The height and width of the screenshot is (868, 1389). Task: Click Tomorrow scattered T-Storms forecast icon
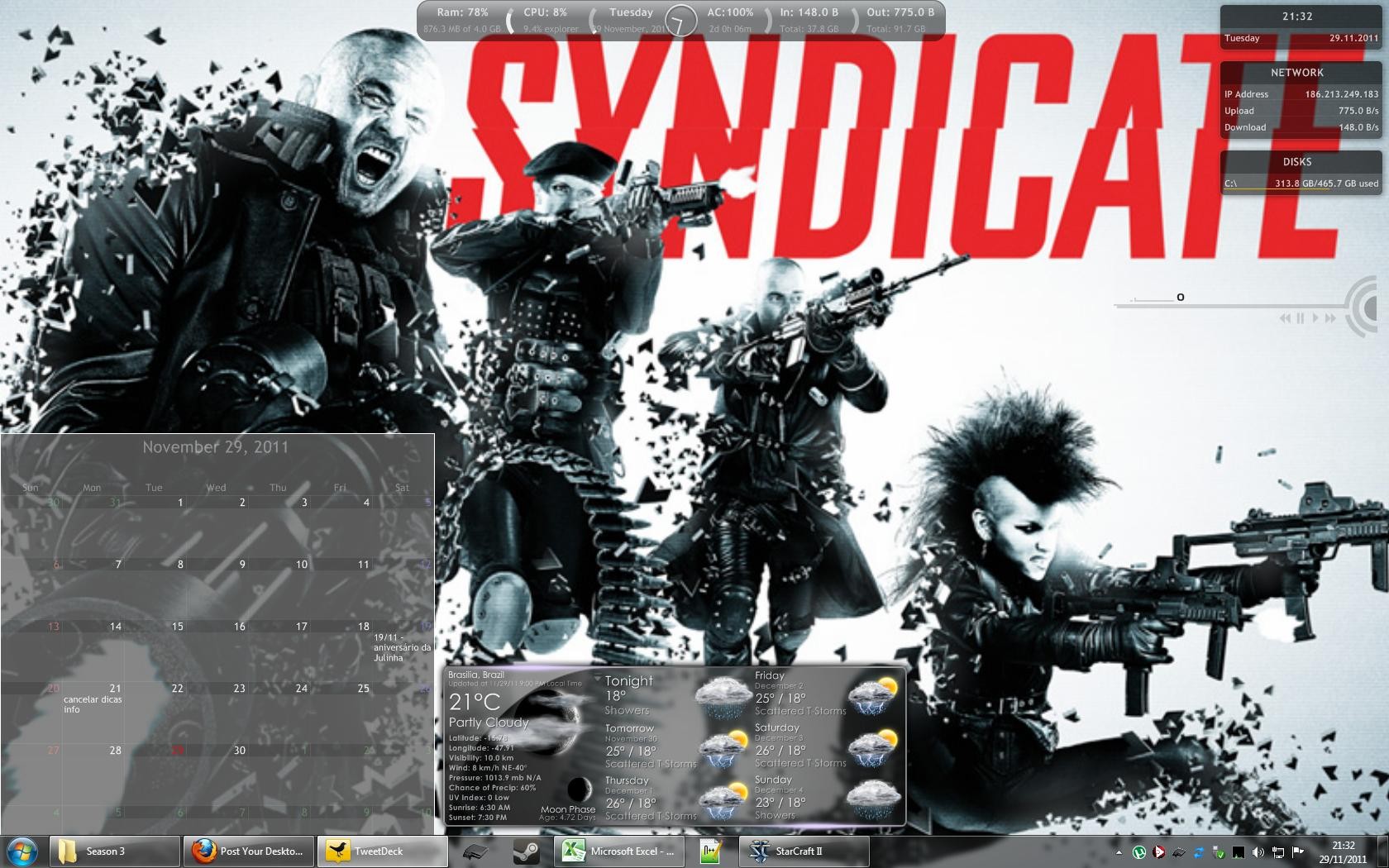click(x=724, y=749)
